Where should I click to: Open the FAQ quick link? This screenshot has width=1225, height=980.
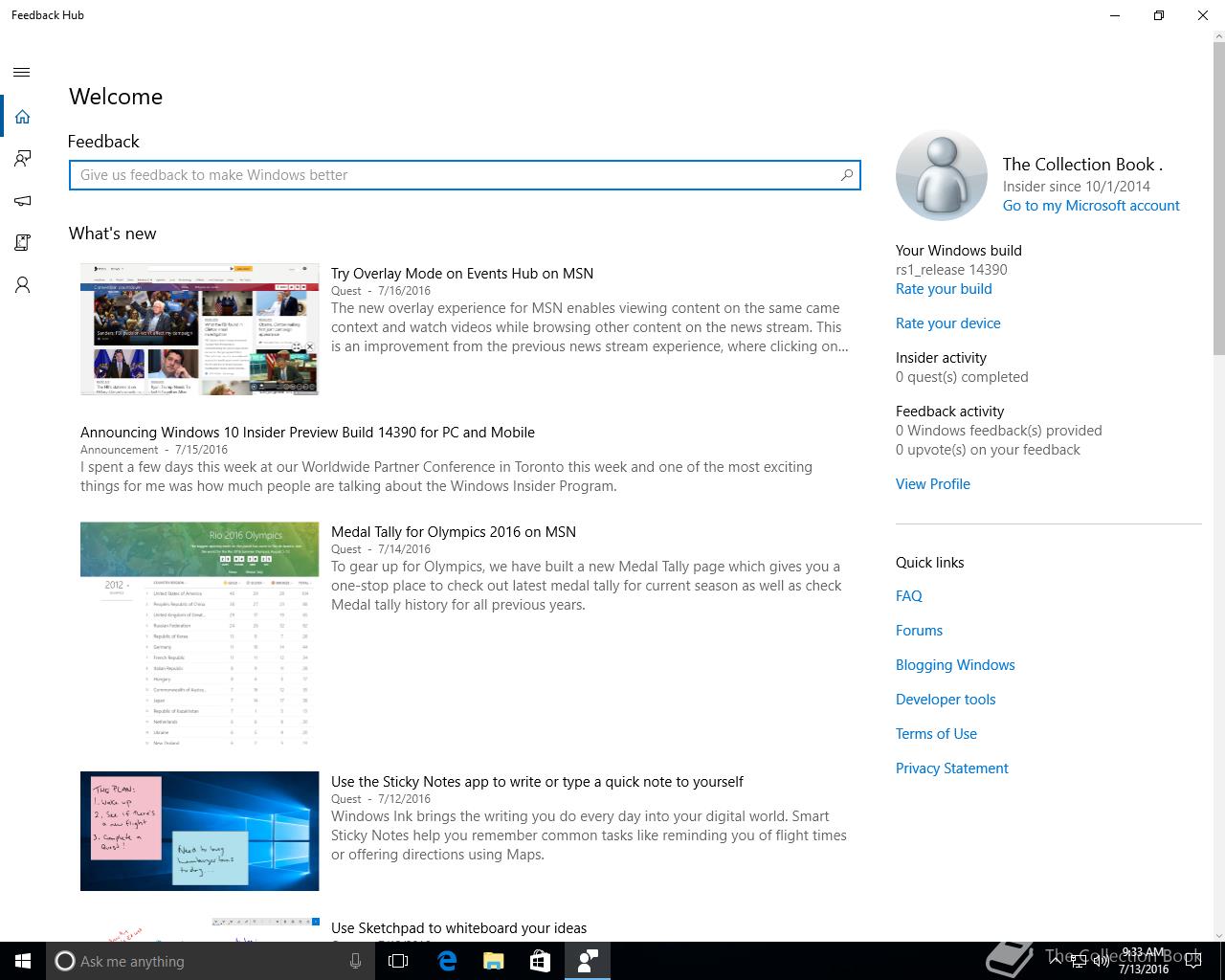coord(909,596)
